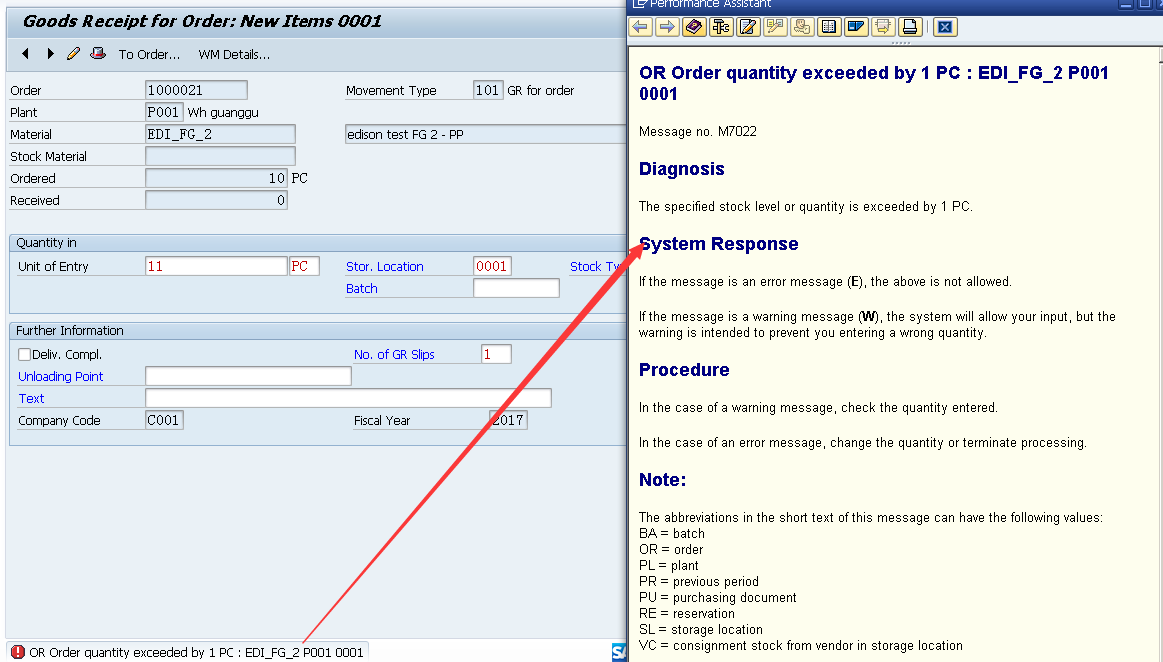1163x662 pixels.
Task: Click the hat services icon
Action: (x=98, y=53)
